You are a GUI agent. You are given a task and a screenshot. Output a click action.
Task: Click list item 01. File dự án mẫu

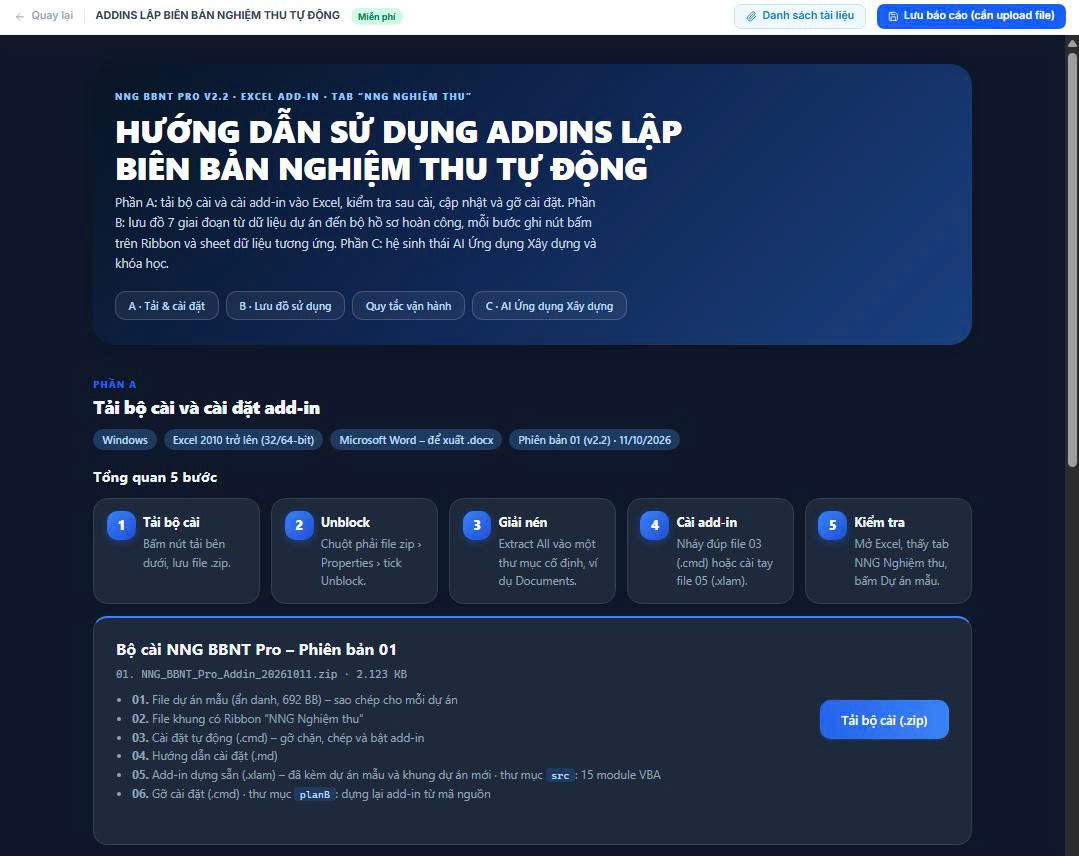[x=295, y=700]
